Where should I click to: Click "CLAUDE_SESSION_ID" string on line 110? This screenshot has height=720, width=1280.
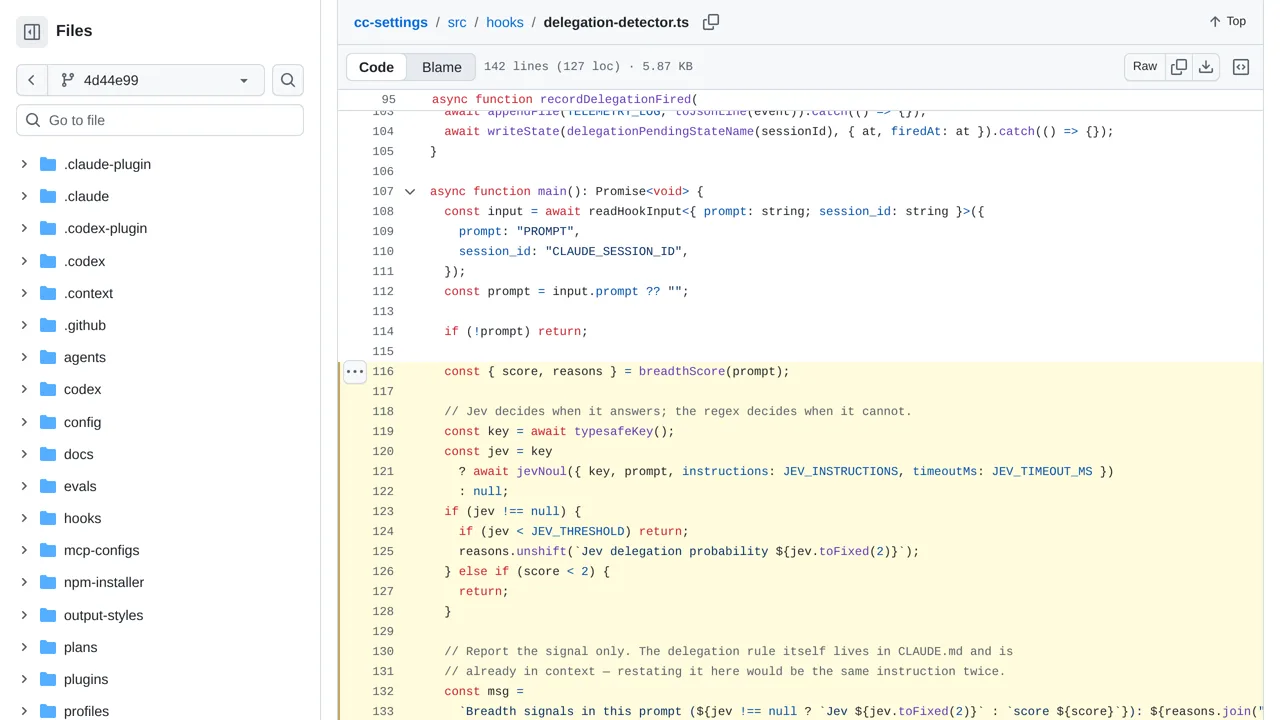613,251
